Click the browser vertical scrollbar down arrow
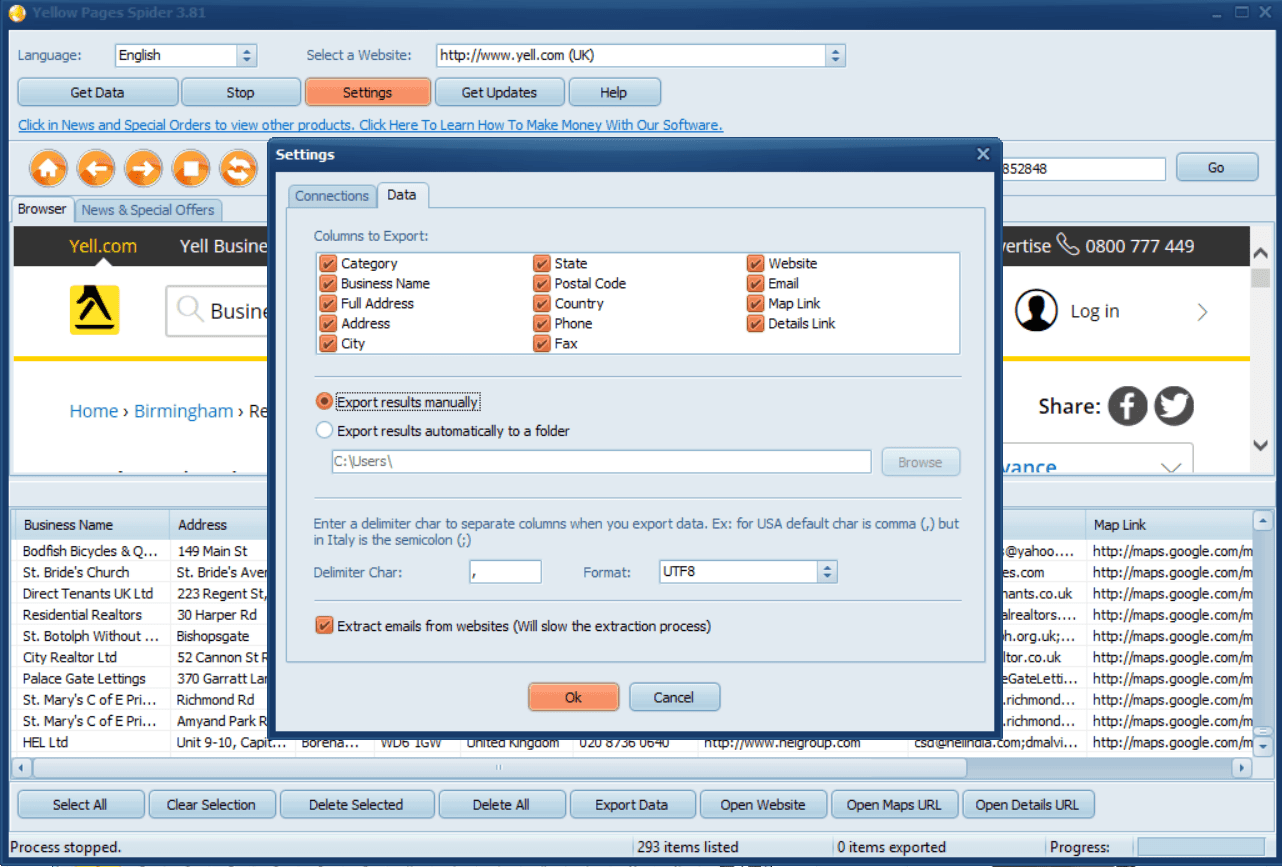Viewport: 1282px width, 867px height. coord(1260,445)
